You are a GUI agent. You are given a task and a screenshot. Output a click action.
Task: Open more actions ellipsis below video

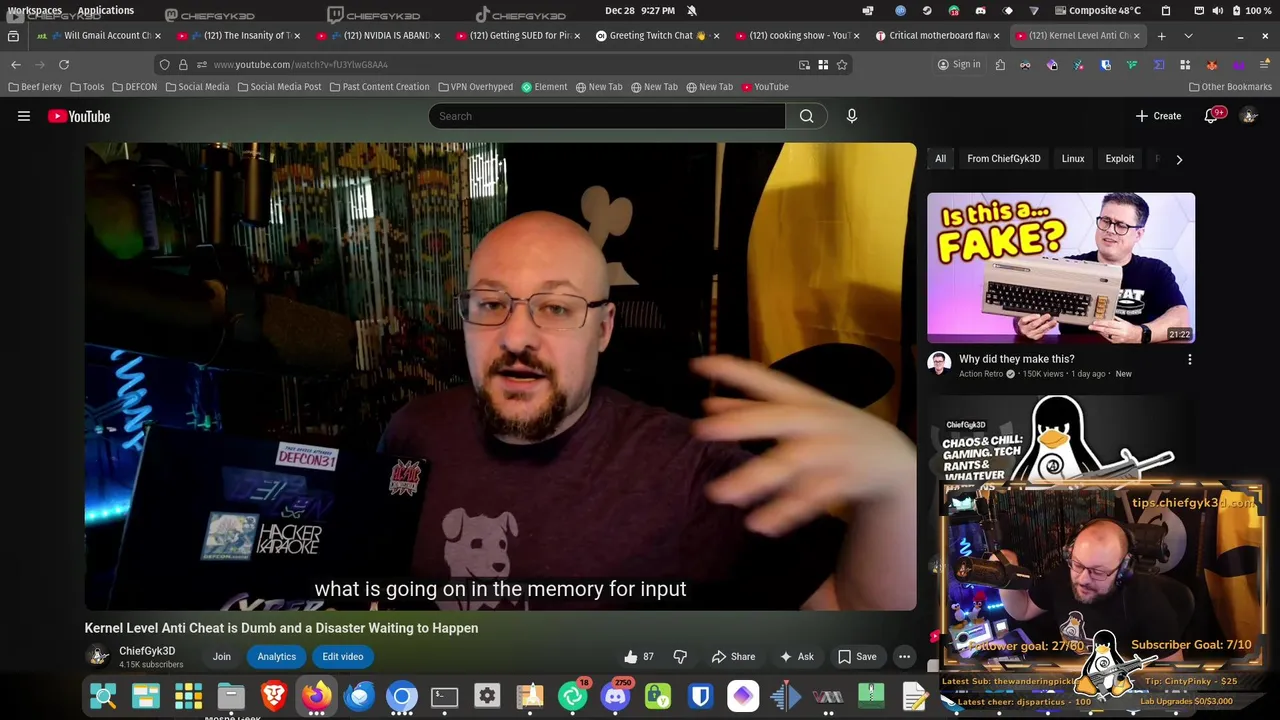[x=904, y=657]
